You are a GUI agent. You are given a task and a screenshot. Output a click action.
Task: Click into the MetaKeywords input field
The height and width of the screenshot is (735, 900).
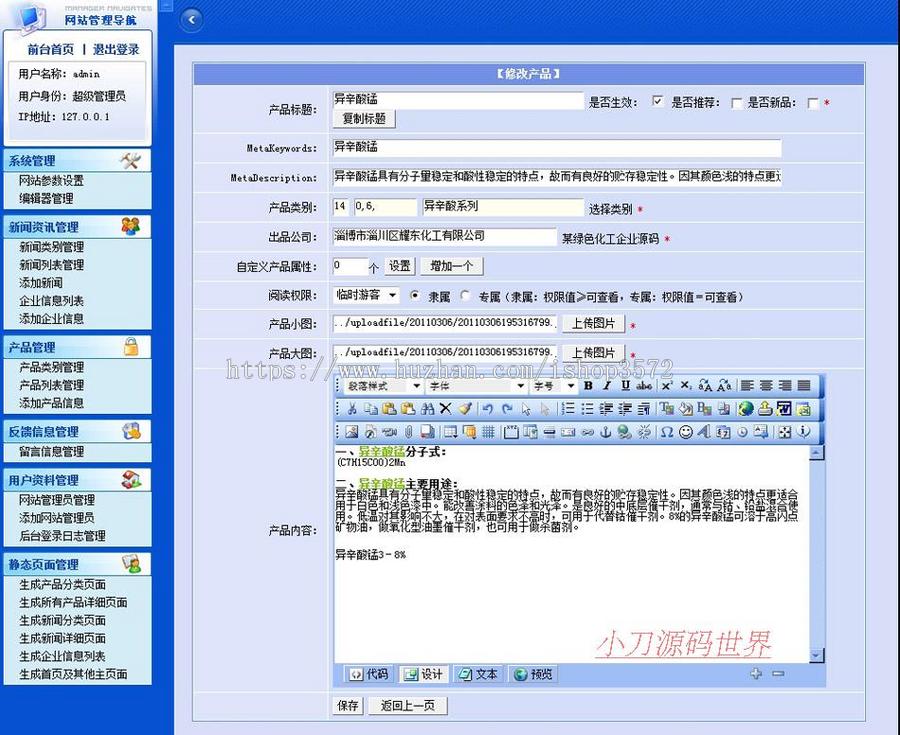point(557,147)
